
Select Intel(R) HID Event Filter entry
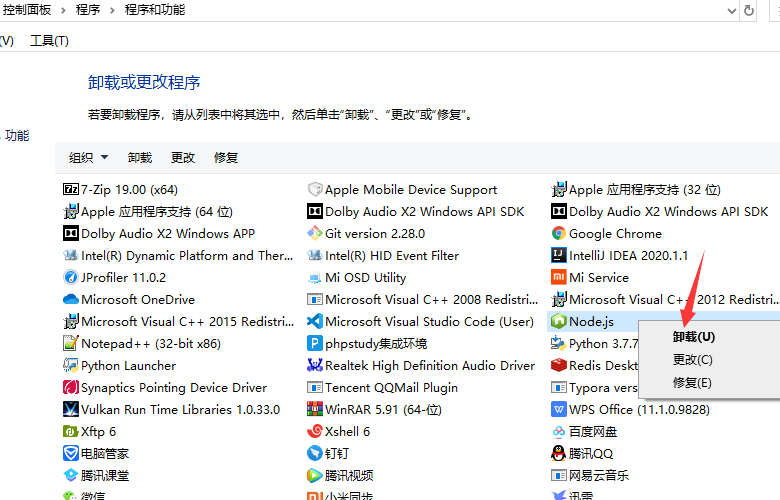click(x=383, y=256)
